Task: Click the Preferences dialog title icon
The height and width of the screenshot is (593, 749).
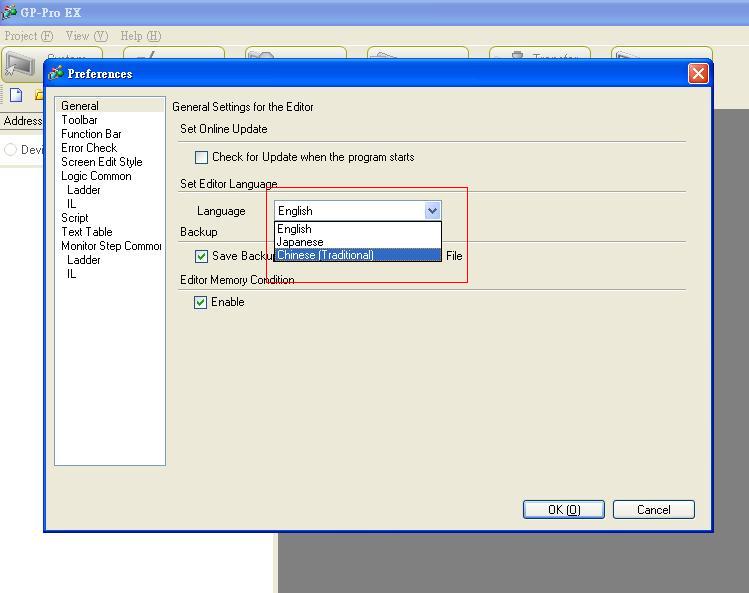Action: (x=57, y=73)
